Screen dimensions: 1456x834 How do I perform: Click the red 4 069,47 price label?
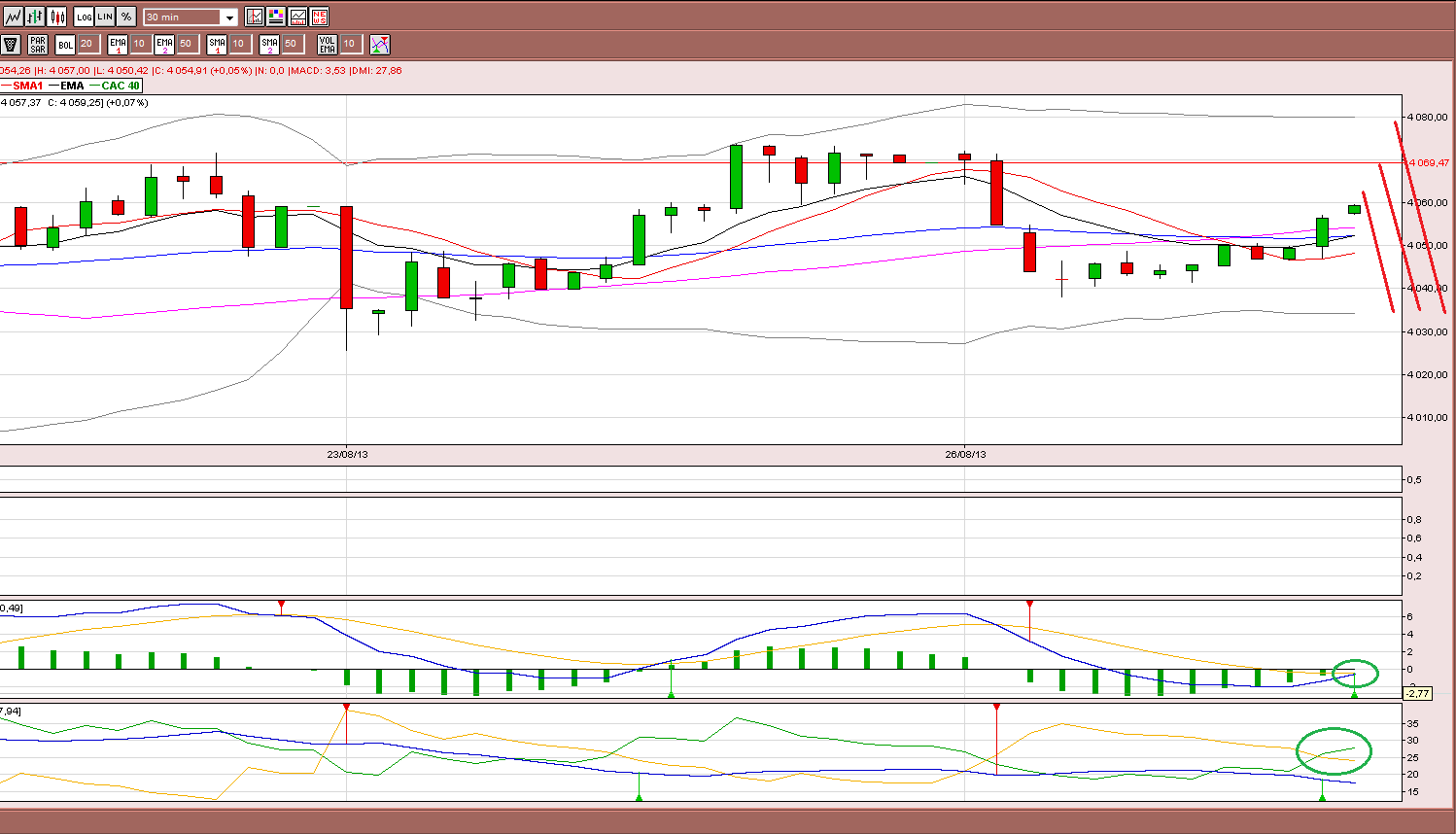(1429, 162)
